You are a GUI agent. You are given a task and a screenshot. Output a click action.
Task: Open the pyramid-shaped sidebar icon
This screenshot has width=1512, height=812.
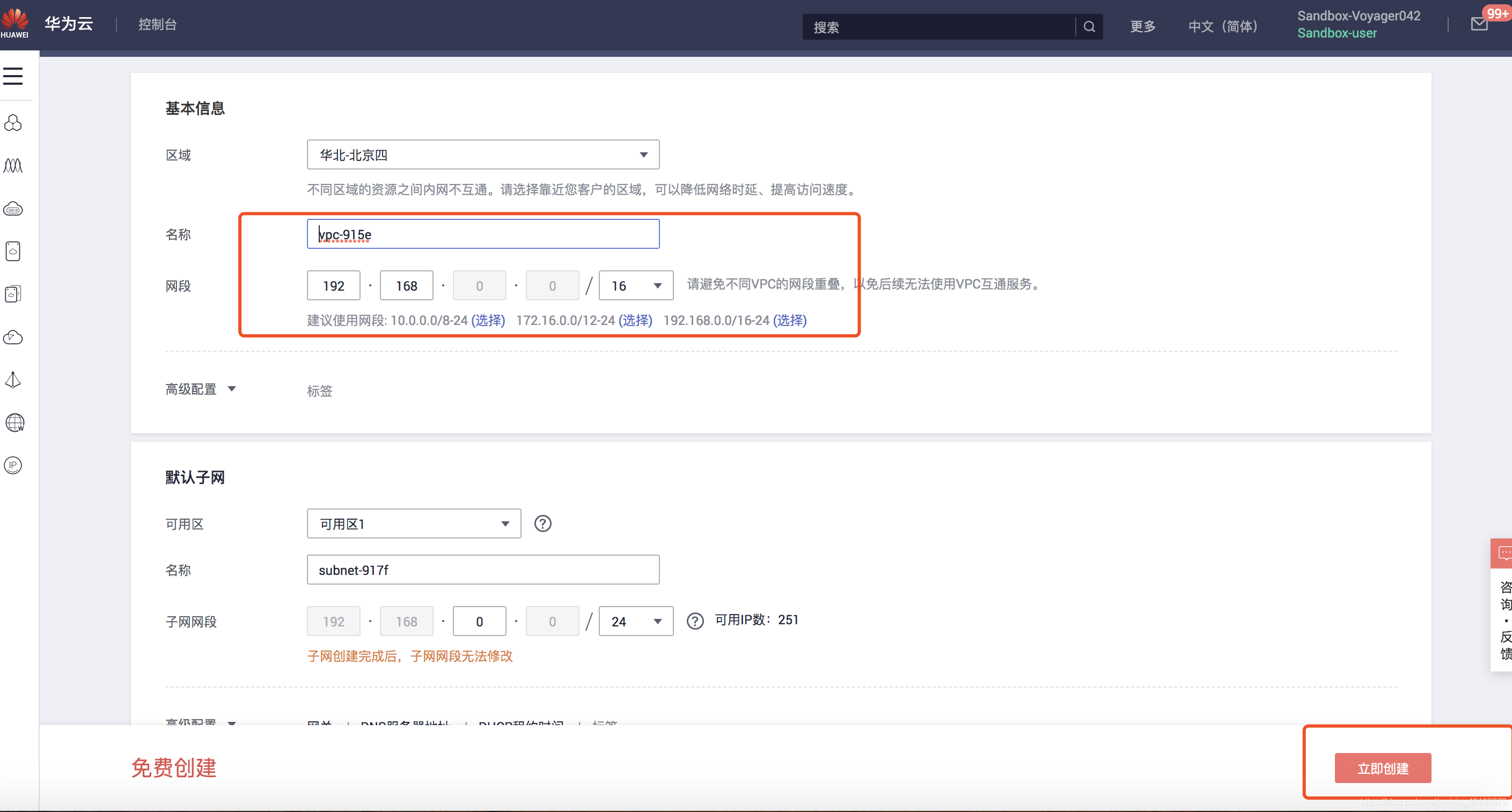(x=13, y=380)
